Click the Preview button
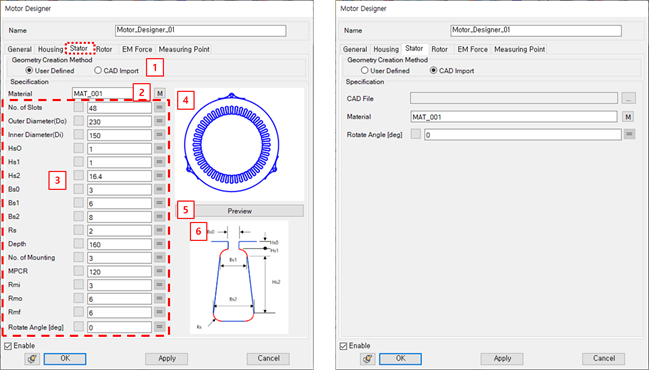650x371 pixels. 240,211
